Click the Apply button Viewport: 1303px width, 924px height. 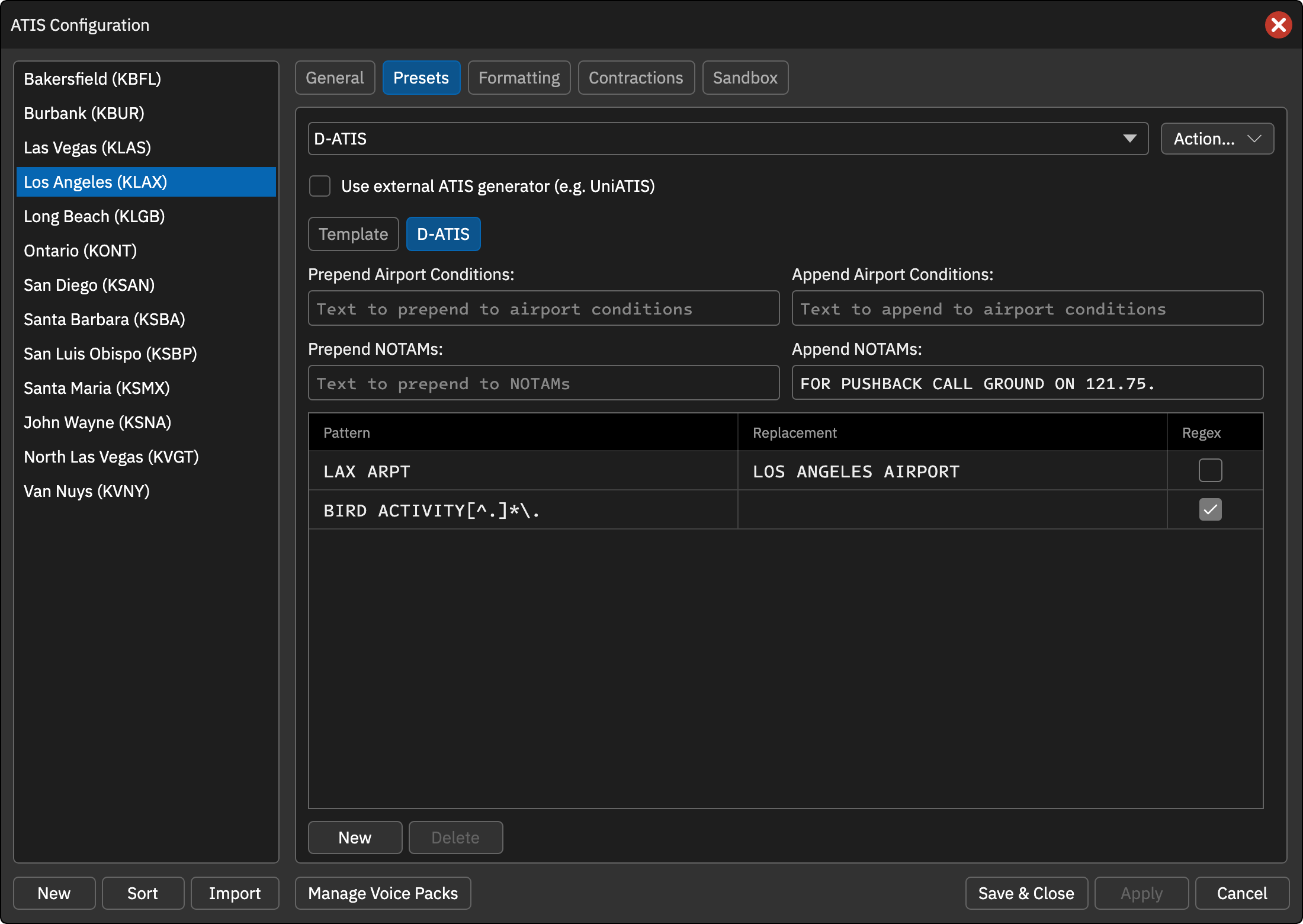click(1141, 893)
